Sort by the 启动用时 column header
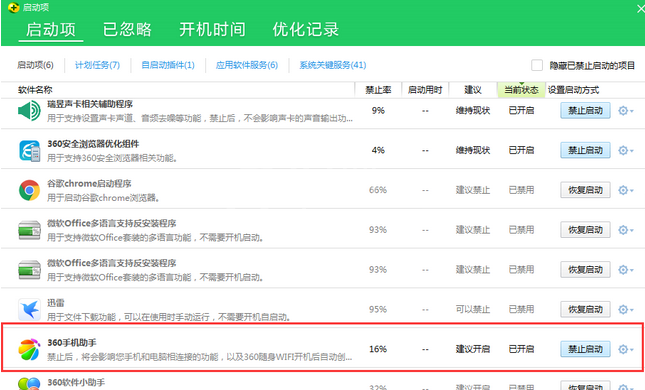This screenshot has height=390, width=645. (x=425, y=90)
